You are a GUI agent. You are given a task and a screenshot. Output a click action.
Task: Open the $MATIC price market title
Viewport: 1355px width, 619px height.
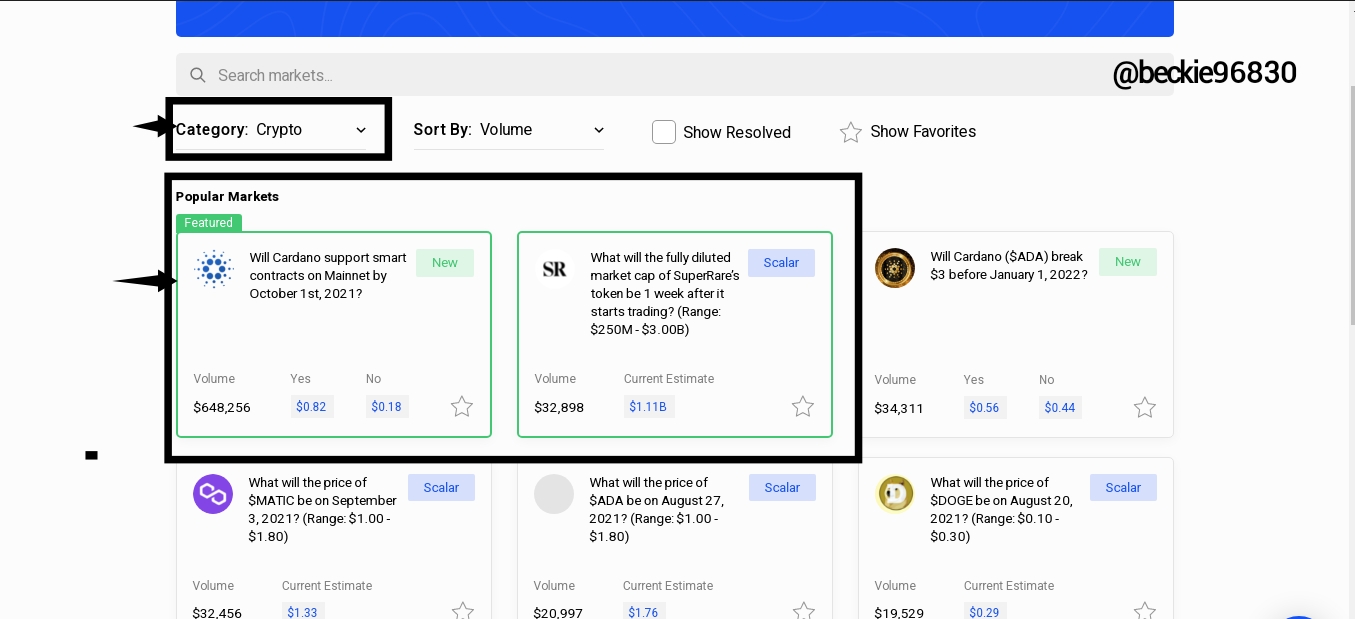click(324, 510)
